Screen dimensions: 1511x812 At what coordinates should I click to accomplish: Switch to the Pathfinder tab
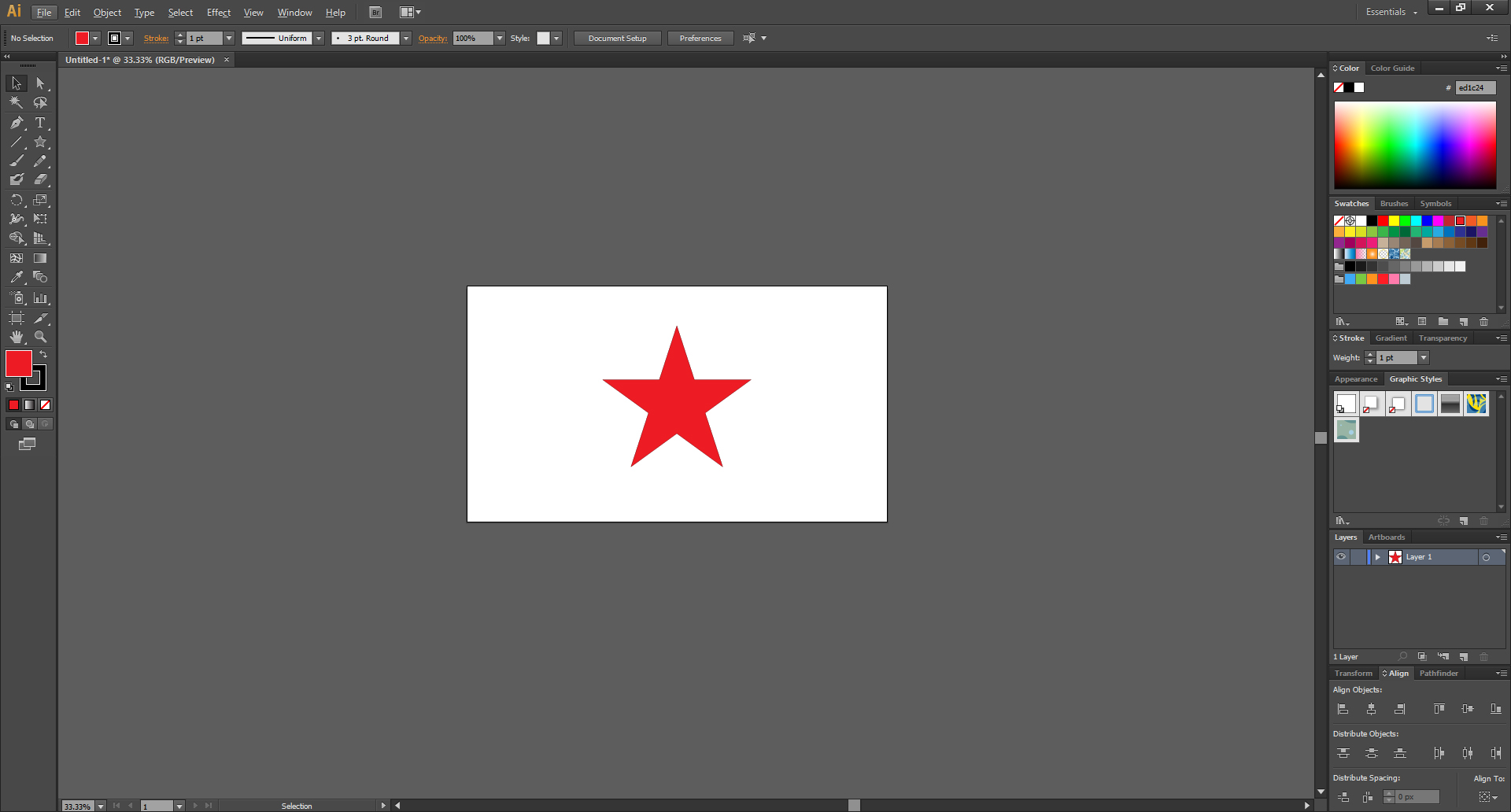(x=1439, y=674)
